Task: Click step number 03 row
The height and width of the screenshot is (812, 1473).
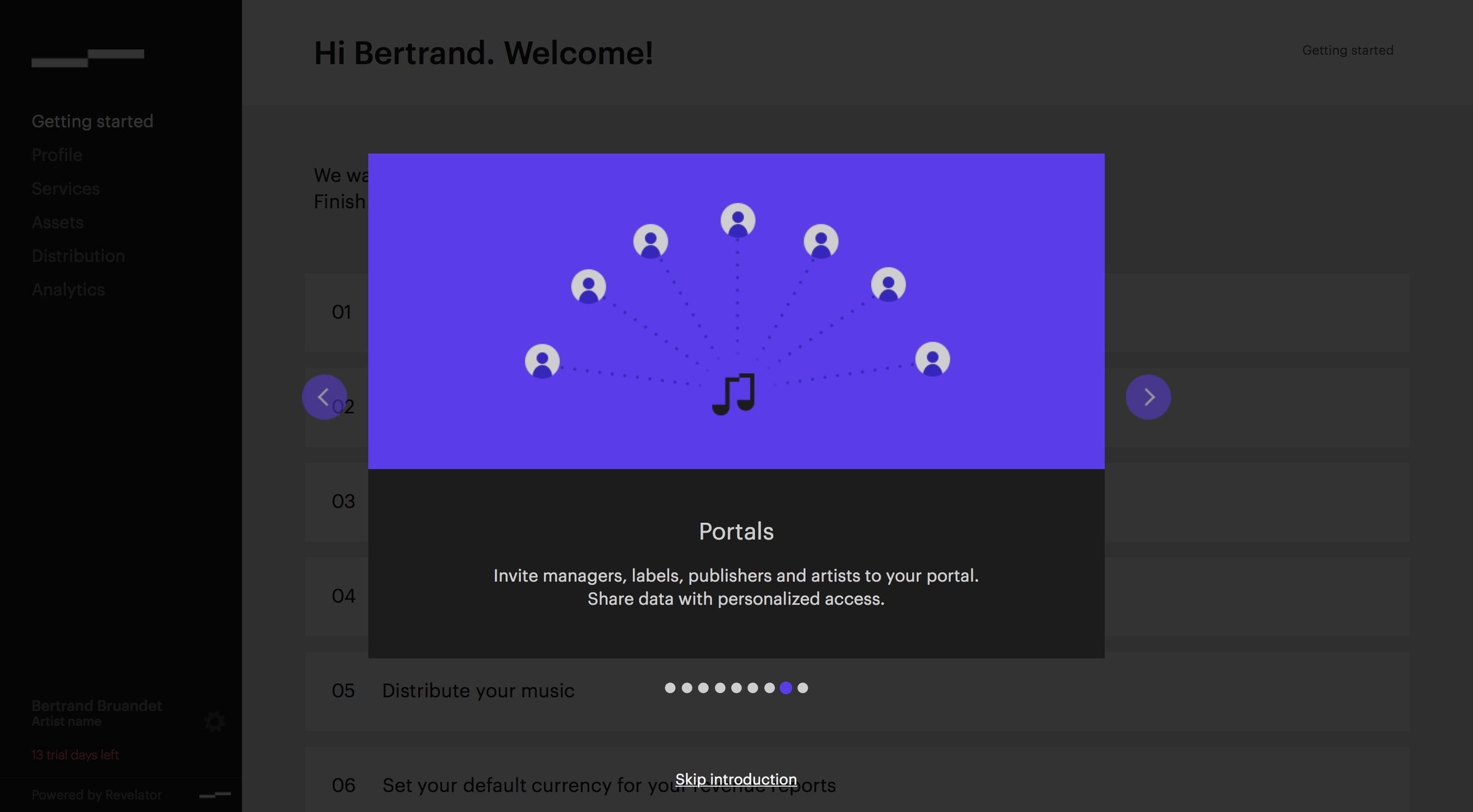Action: [857, 501]
